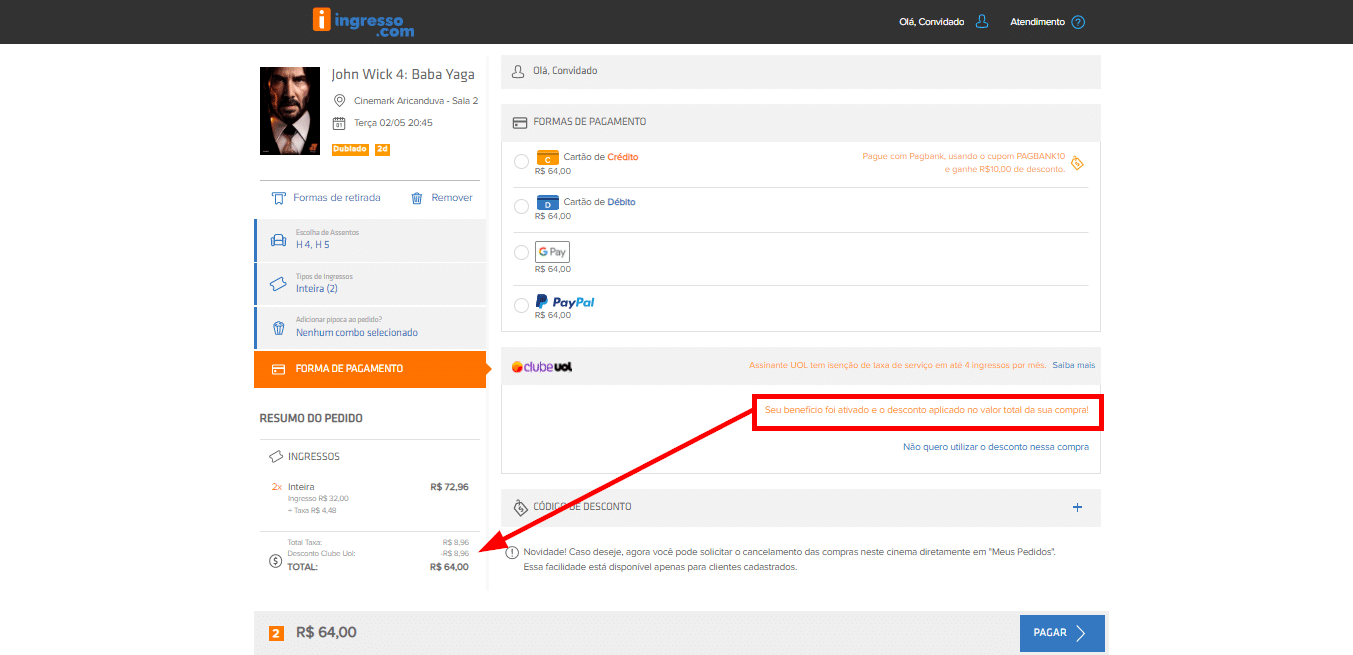The height and width of the screenshot is (655, 1353).
Task: Click the discount code tag icon
Action: (x=519, y=507)
